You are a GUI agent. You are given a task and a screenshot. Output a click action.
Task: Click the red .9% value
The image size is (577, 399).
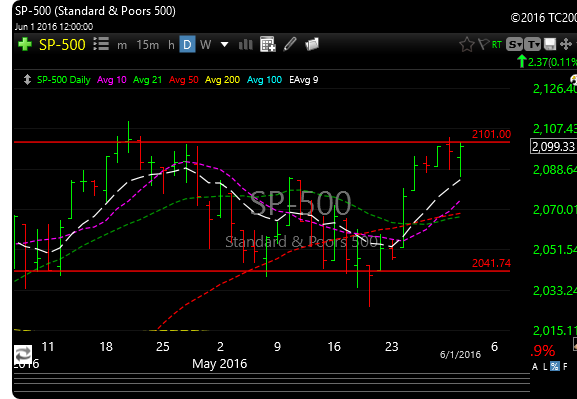[543, 351]
